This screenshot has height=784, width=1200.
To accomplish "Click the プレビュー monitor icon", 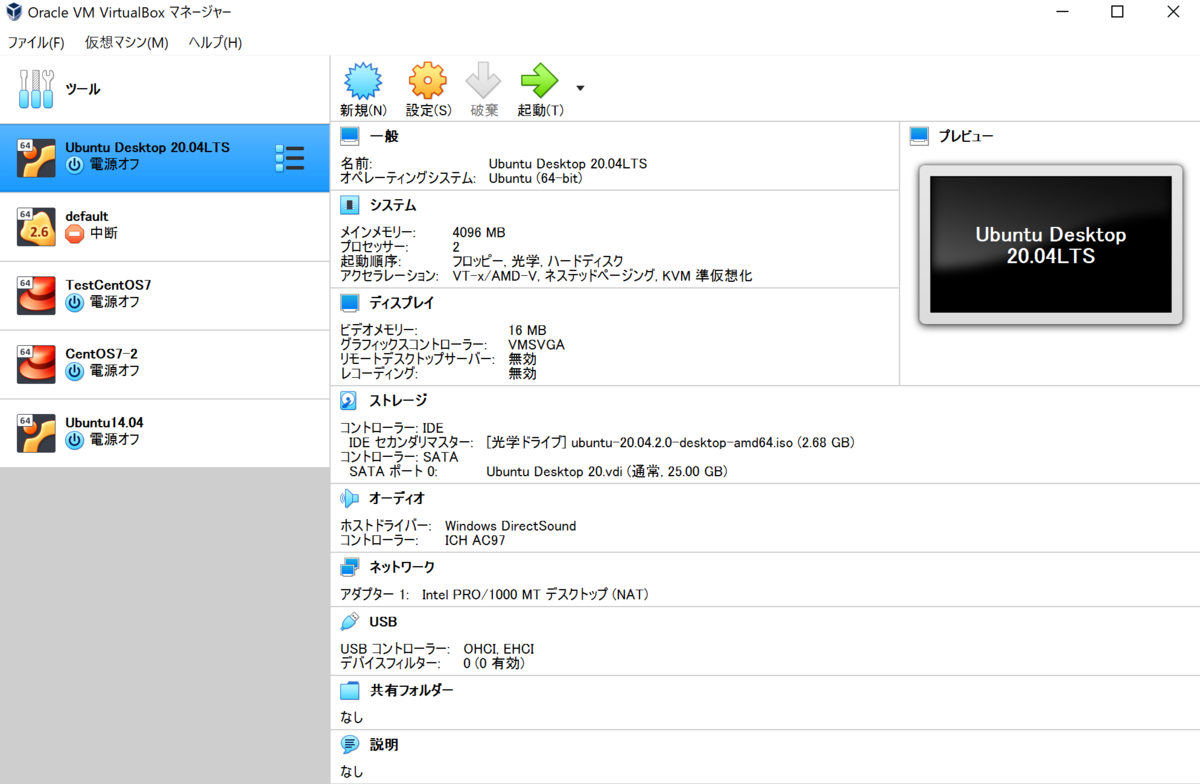I will pos(919,136).
